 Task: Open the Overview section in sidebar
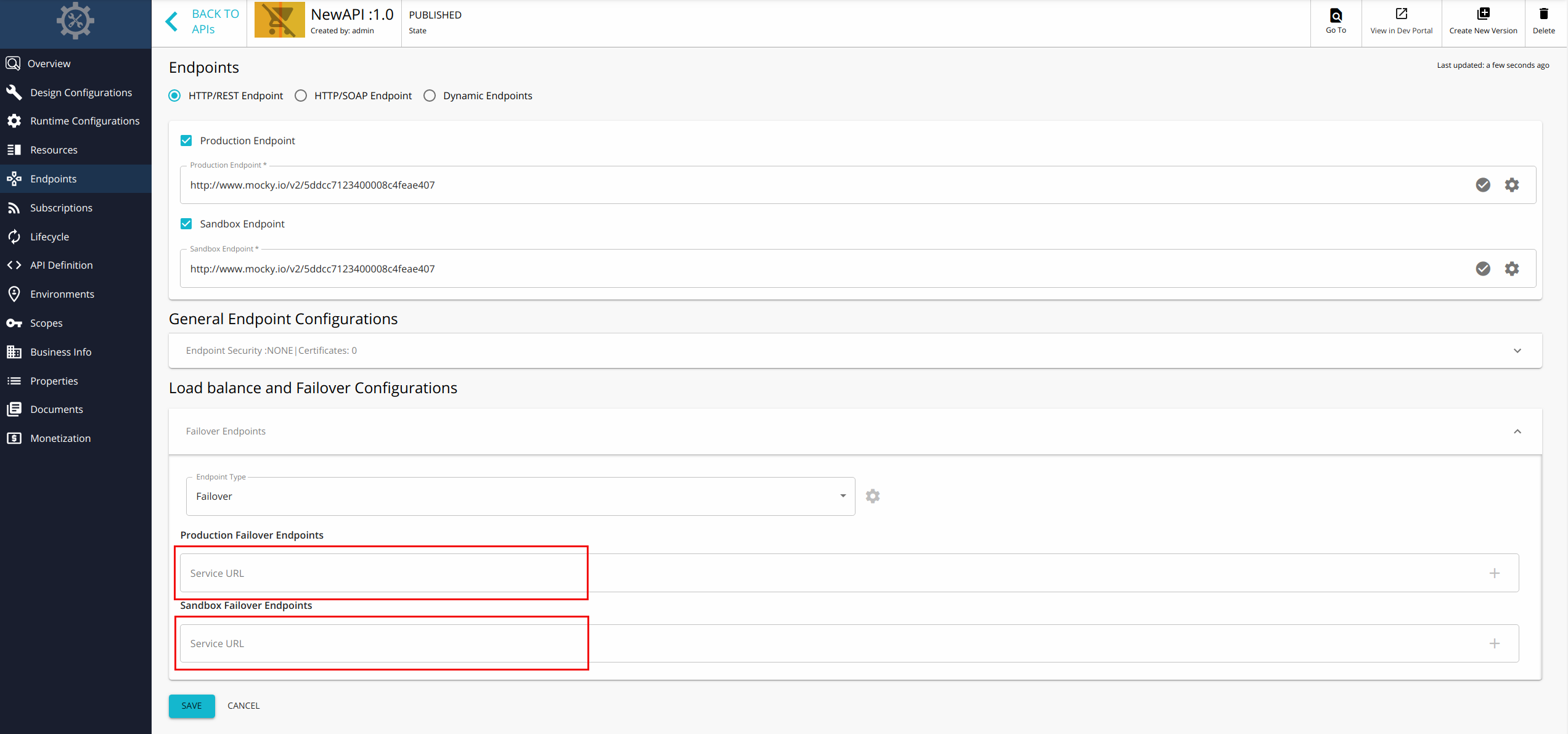[49, 63]
